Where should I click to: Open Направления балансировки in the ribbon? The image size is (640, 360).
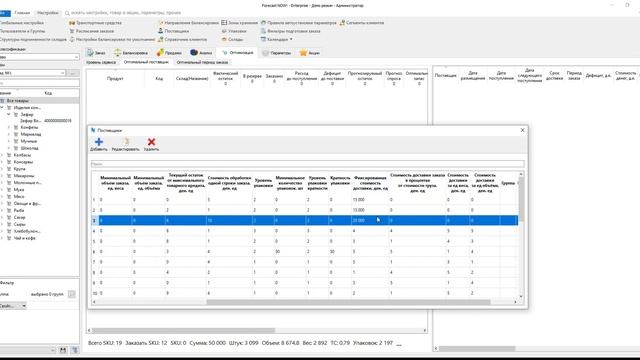point(189,23)
